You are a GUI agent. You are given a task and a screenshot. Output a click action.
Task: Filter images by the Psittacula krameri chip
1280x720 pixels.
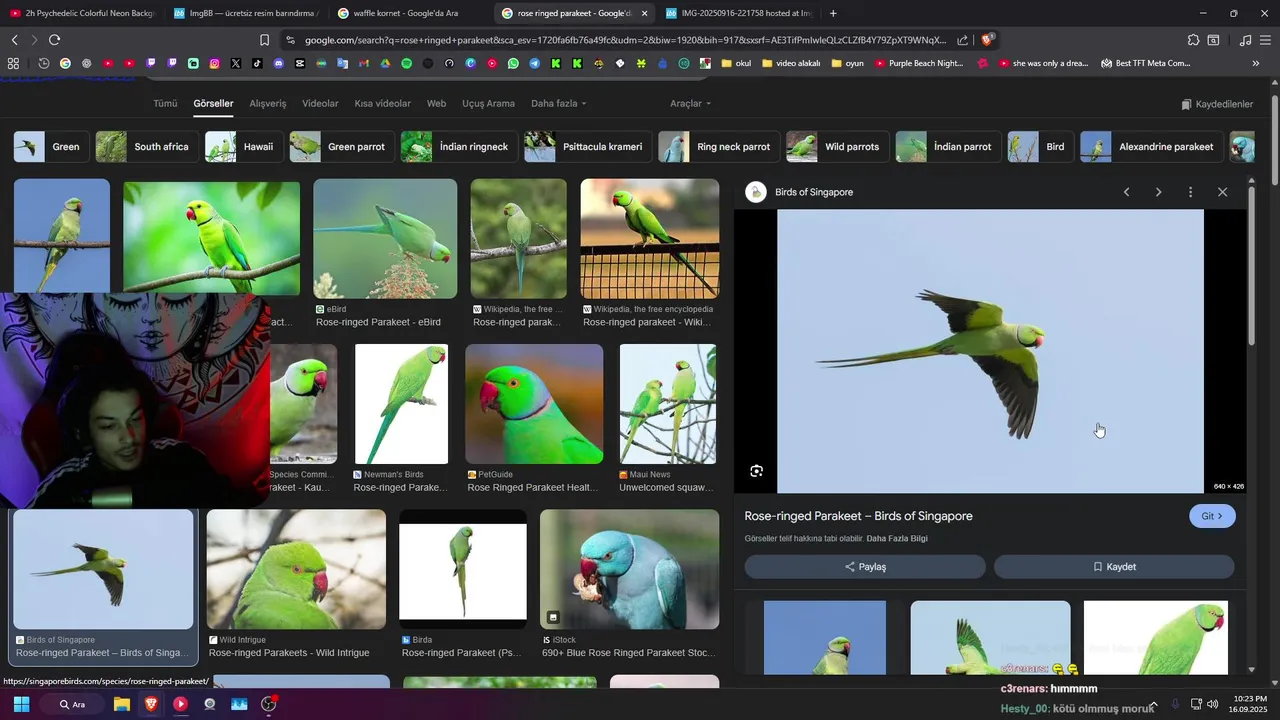[x=588, y=147]
